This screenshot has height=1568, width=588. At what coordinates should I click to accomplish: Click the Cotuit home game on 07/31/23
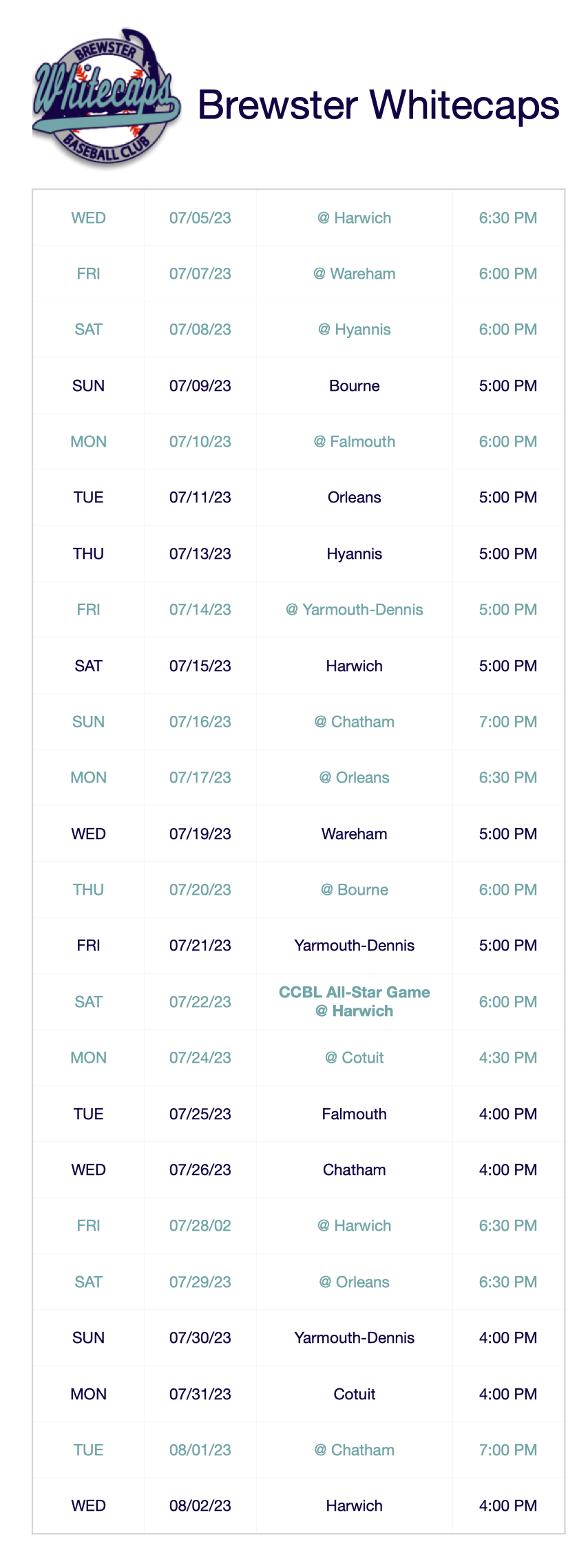click(354, 1395)
